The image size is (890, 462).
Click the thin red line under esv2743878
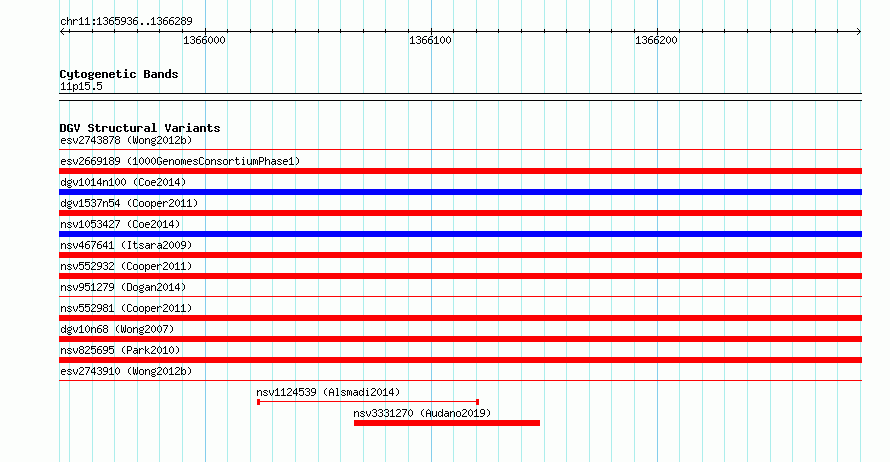[x=460, y=150]
